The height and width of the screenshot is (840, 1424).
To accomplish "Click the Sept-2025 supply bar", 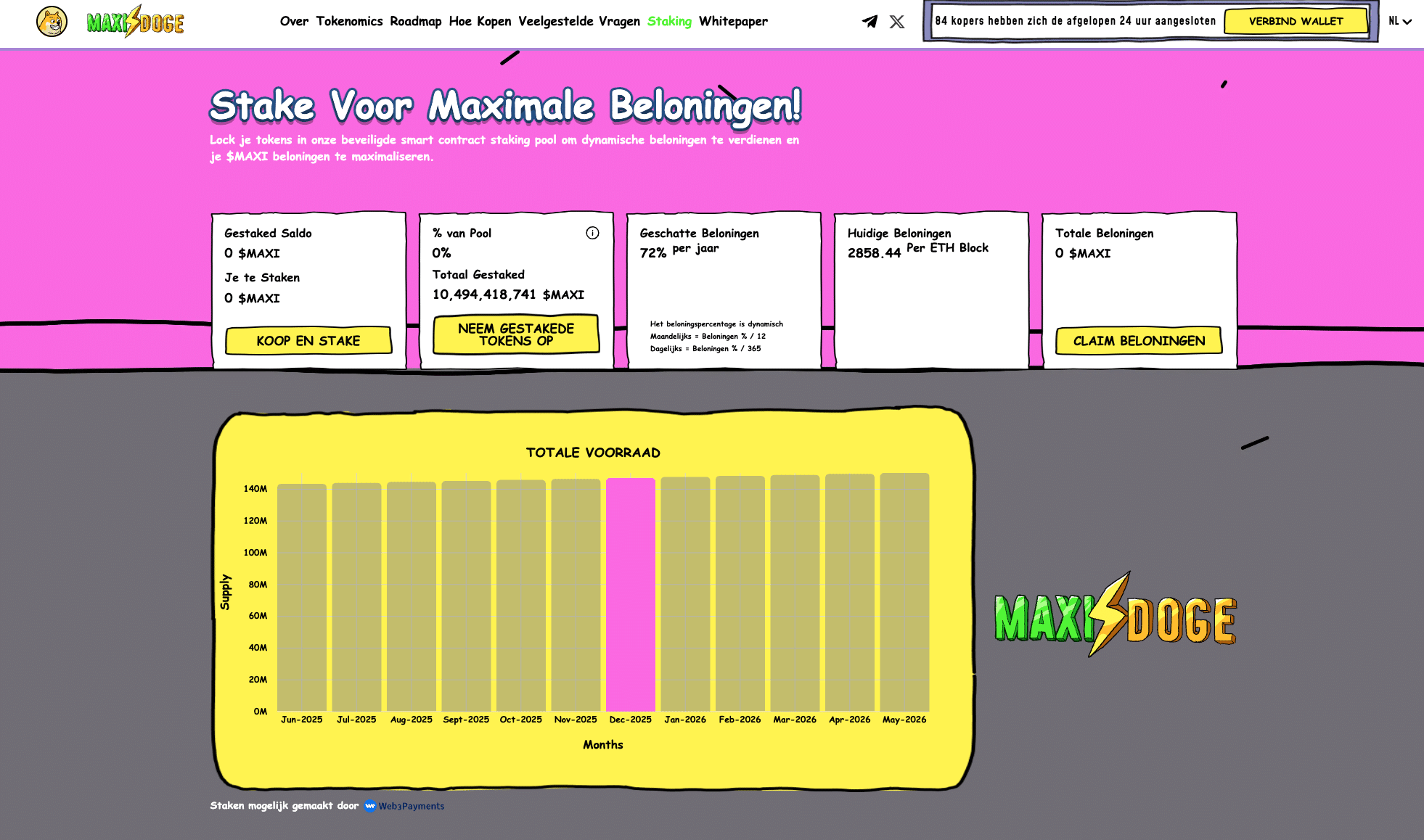I will point(466,596).
